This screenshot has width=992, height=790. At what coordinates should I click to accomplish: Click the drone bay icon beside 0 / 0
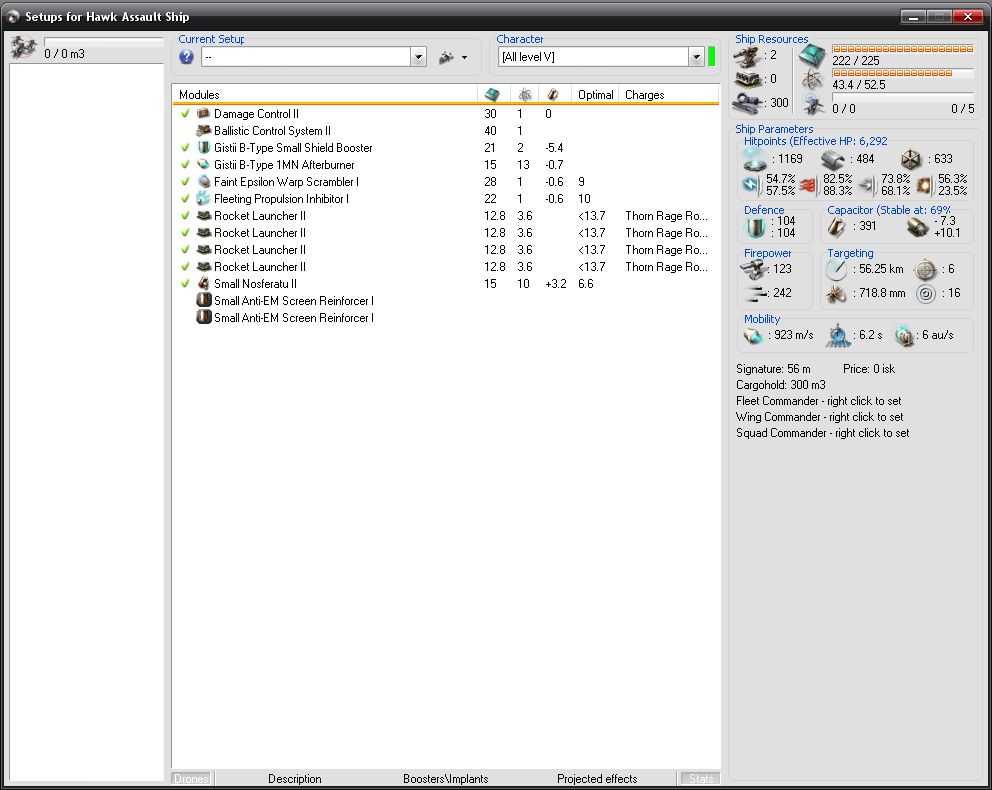813,104
